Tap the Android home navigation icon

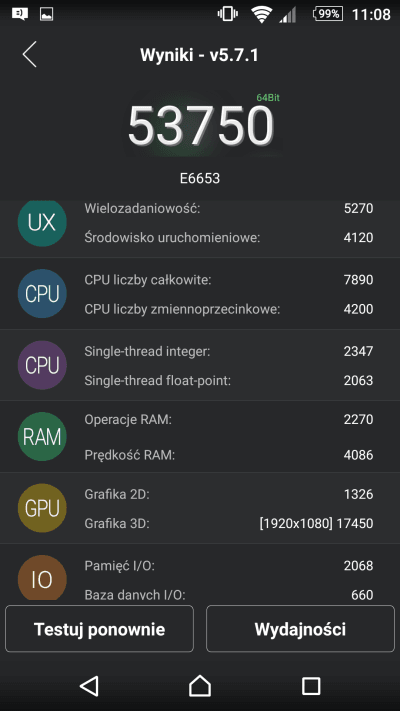coord(200,685)
